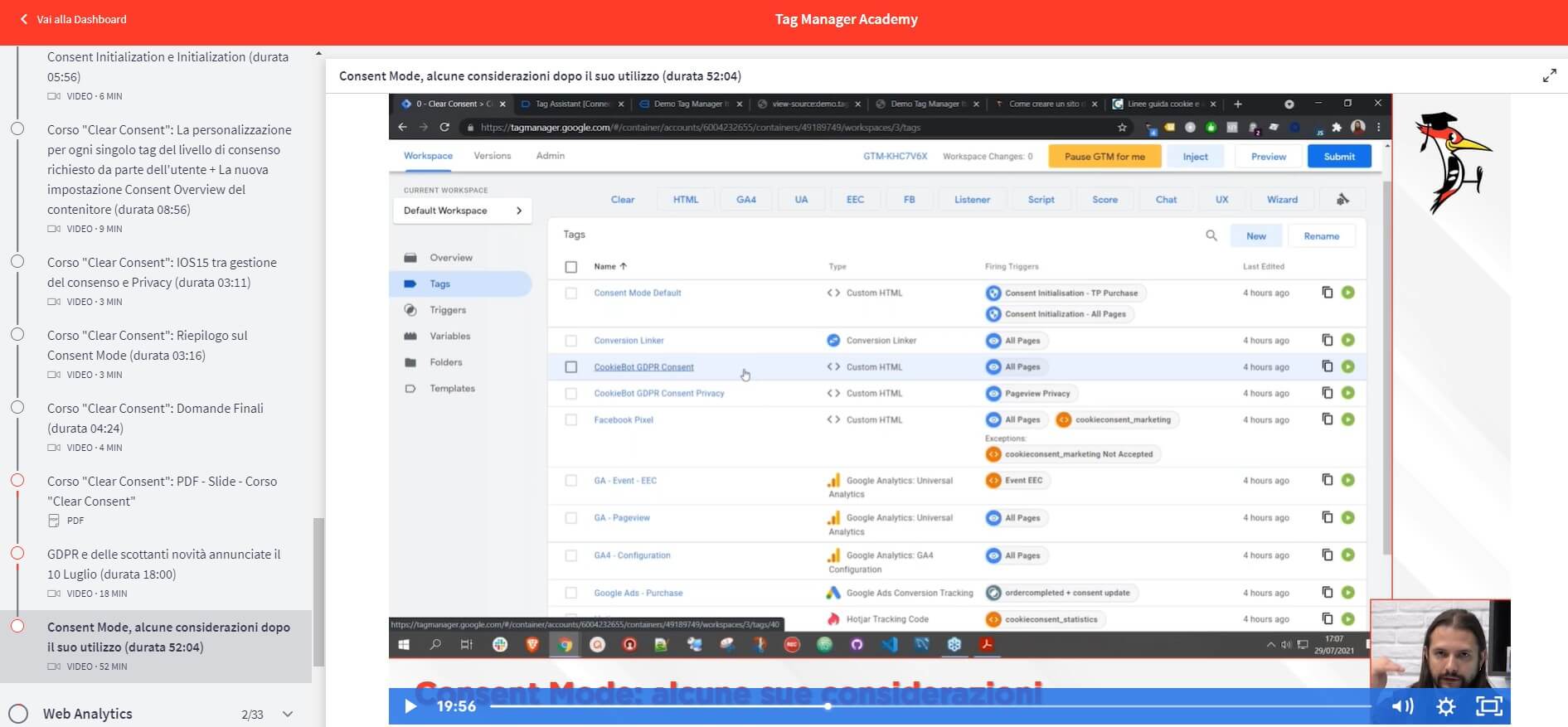Screen dimensions: 1568x727
Task: Open Folders in GTM sidebar
Action: pos(446,362)
